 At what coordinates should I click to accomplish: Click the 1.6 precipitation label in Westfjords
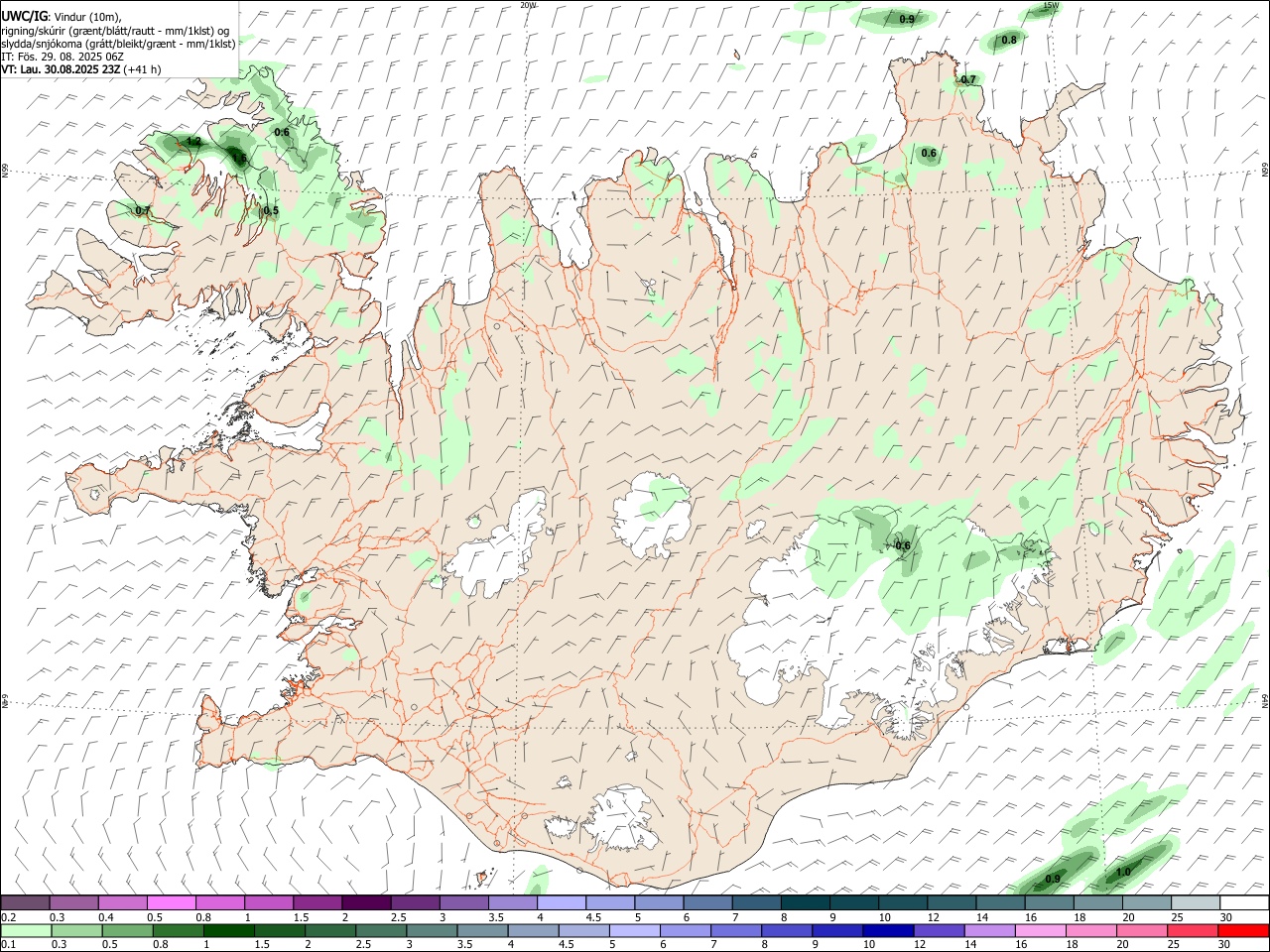click(238, 158)
